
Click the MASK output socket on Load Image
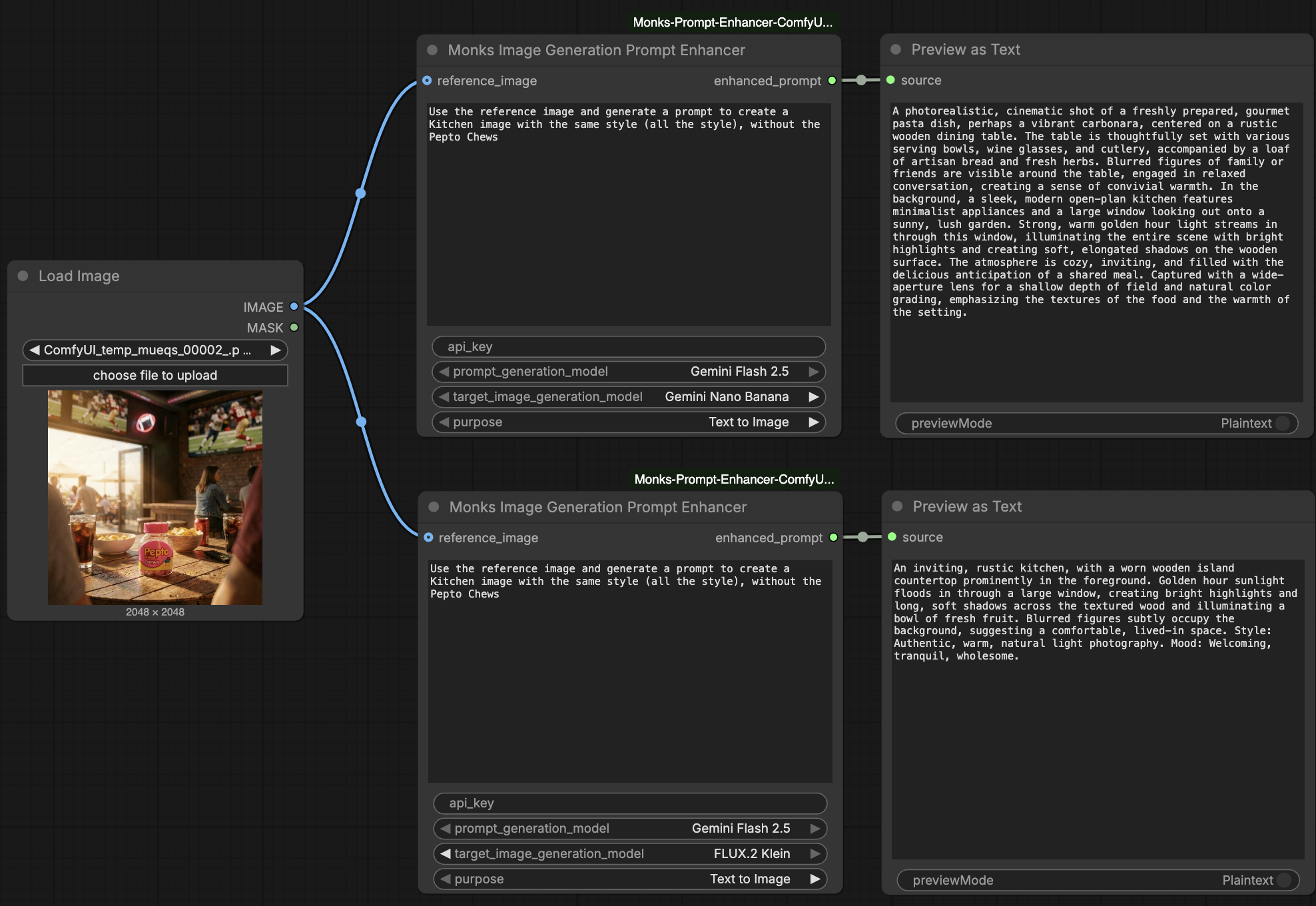tap(294, 327)
